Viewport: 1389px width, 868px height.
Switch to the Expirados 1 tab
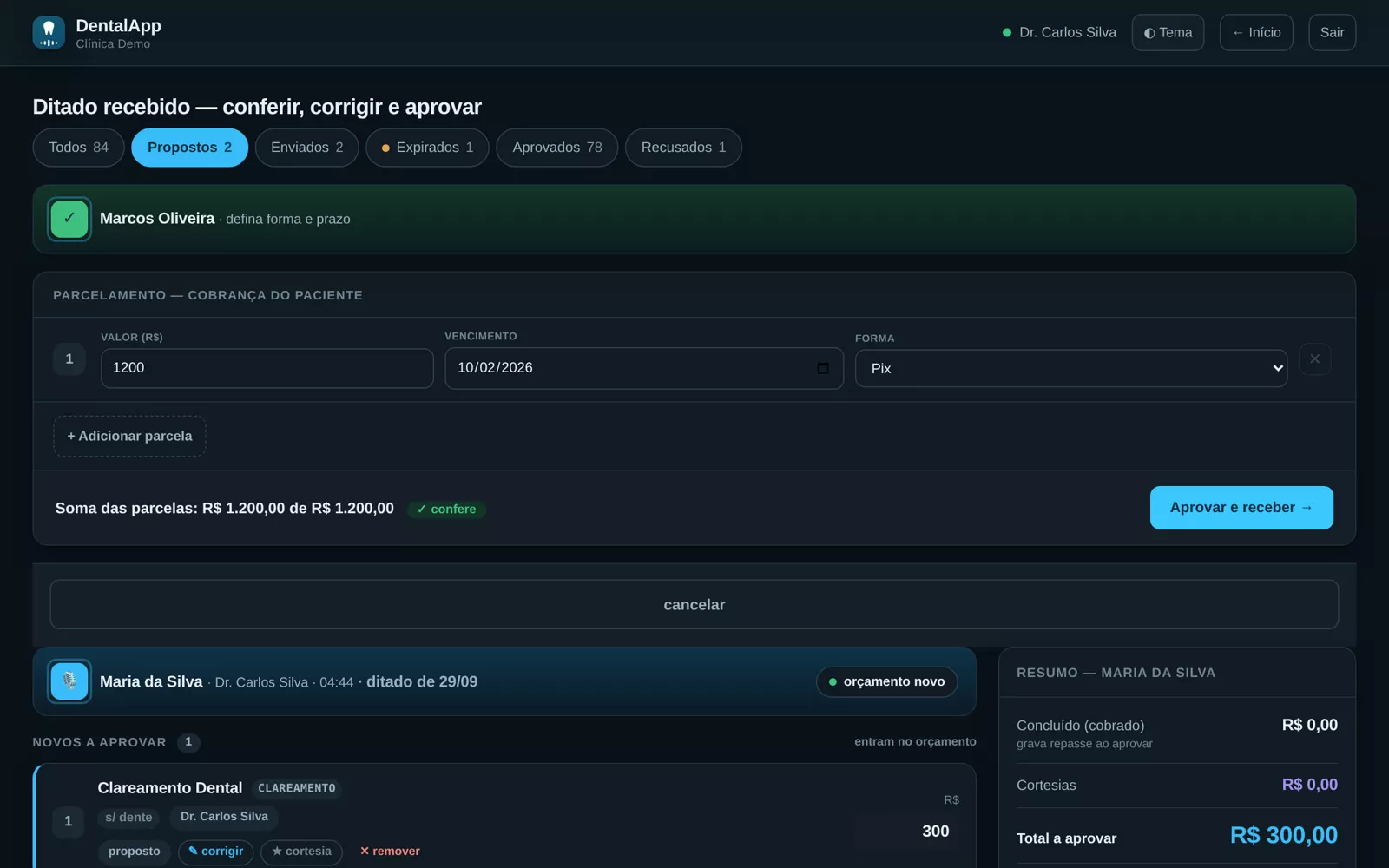[427, 148]
